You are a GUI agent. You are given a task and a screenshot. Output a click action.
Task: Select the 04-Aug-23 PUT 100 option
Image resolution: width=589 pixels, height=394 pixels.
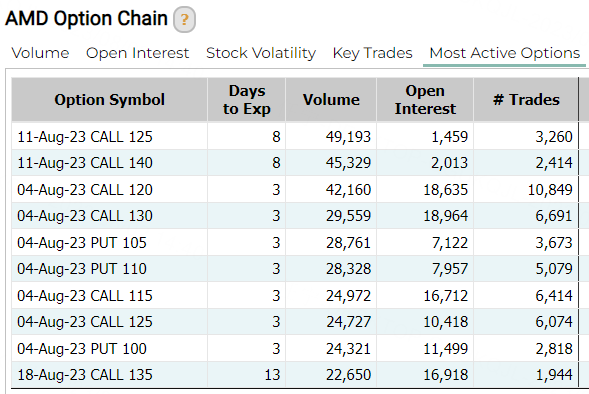click(82, 349)
